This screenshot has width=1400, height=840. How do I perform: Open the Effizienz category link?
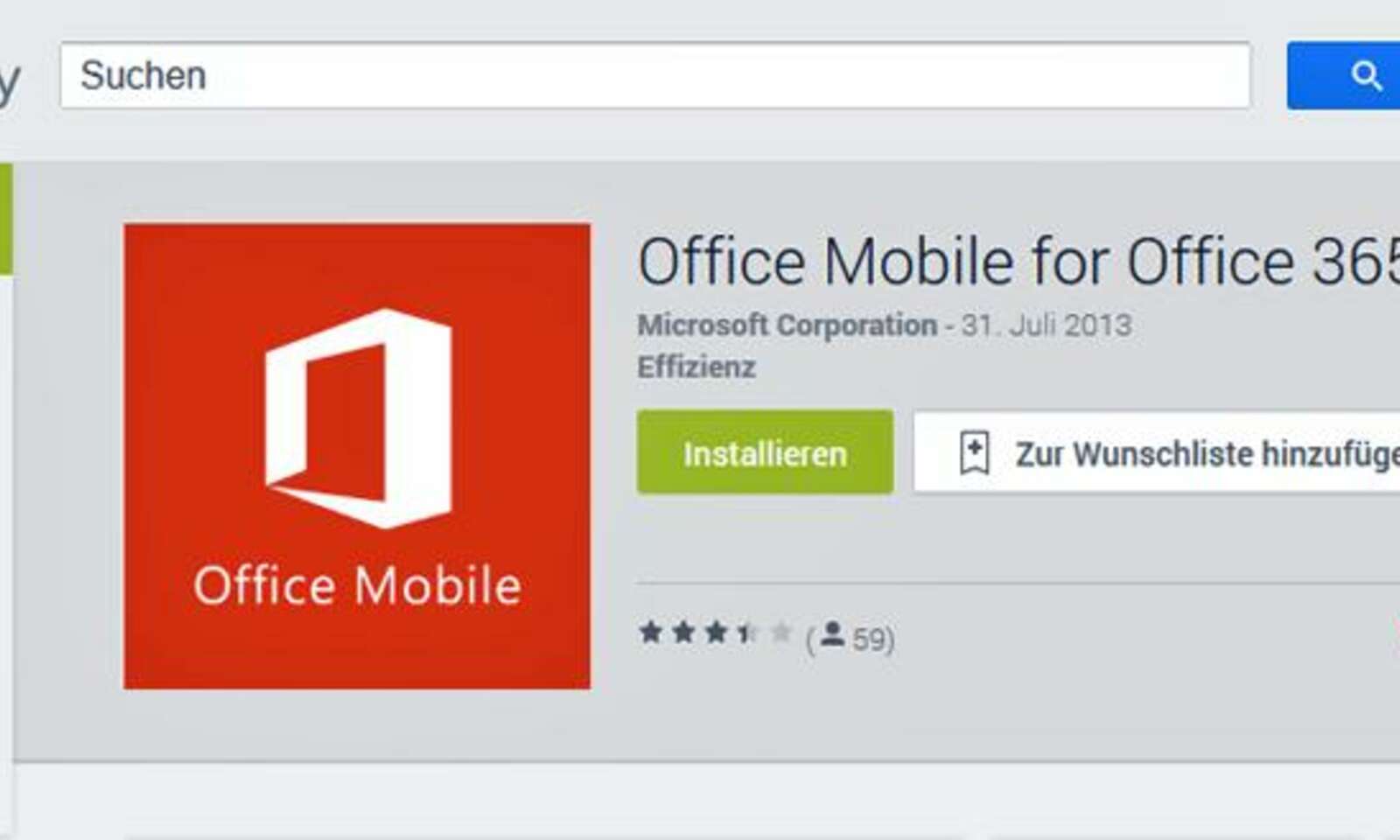(x=694, y=368)
